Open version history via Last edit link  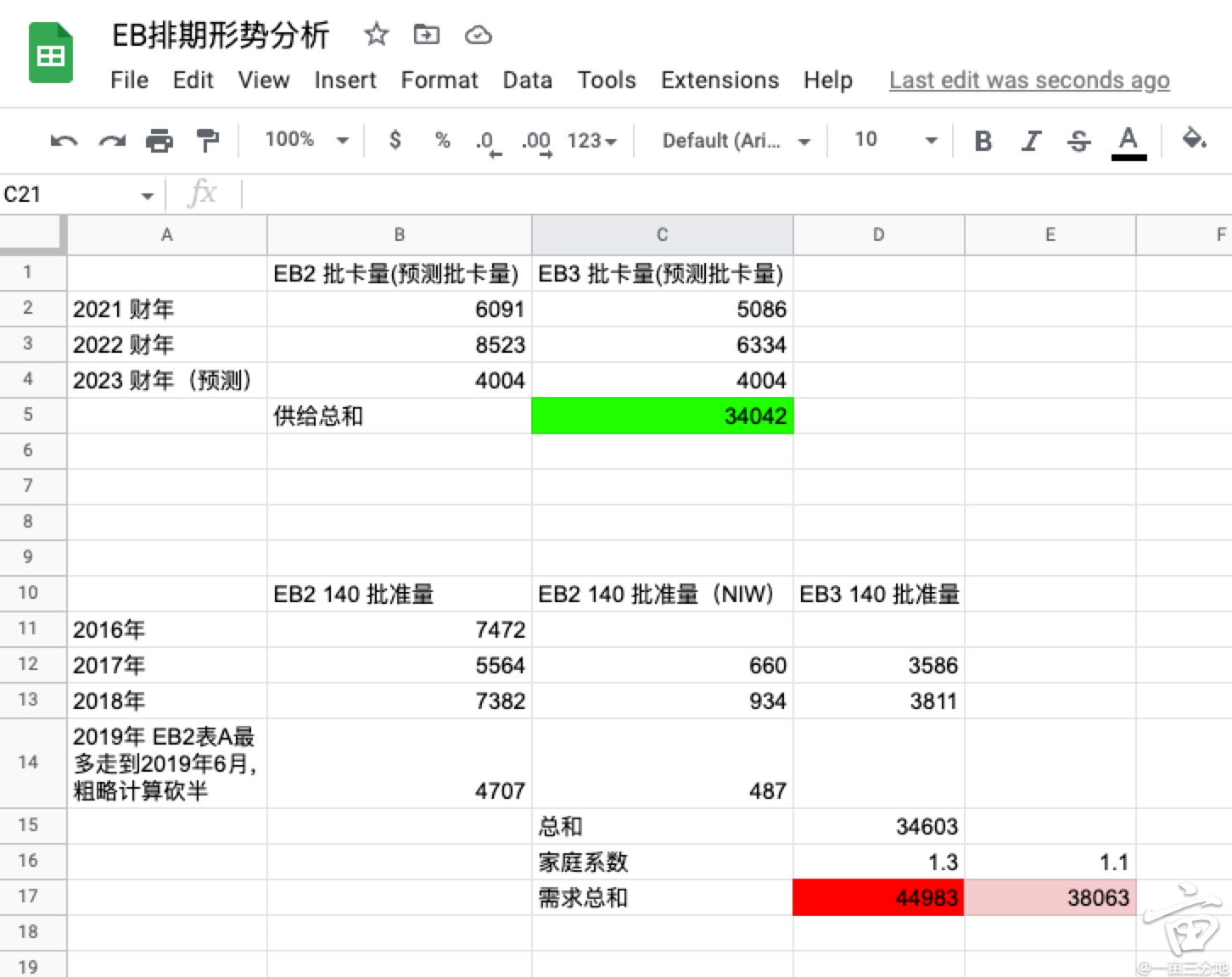point(1028,81)
